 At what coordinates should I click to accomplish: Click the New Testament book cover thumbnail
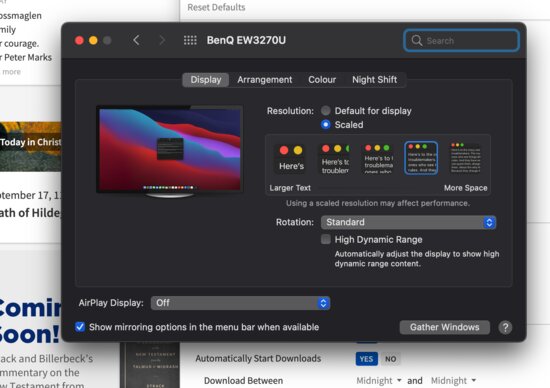coord(150,365)
